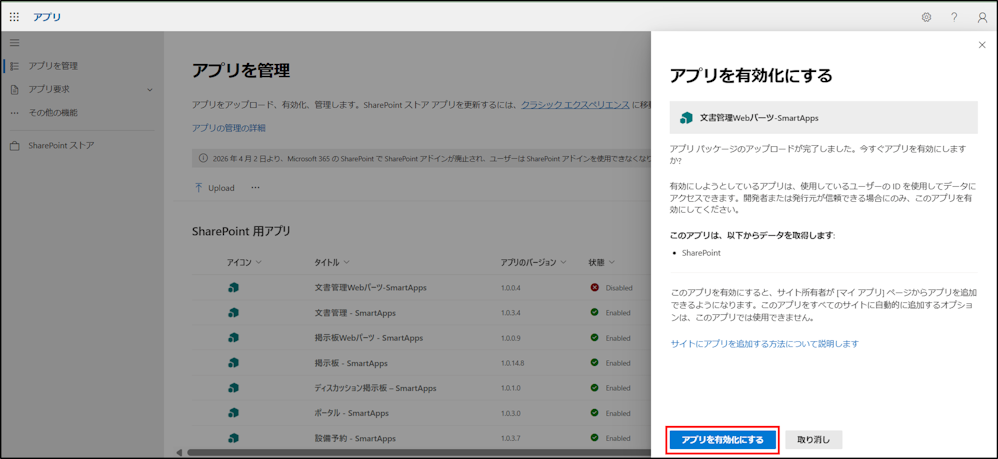Expand the アプリ要求 chevron in sidebar
The height and width of the screenshot is (459, 998).
click(x=150, y=90)
